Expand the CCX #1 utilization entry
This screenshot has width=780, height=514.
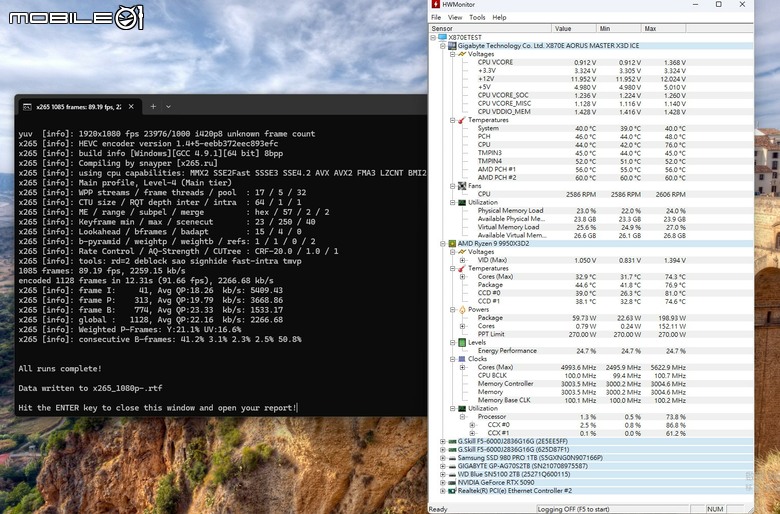[x=472, y=433]
